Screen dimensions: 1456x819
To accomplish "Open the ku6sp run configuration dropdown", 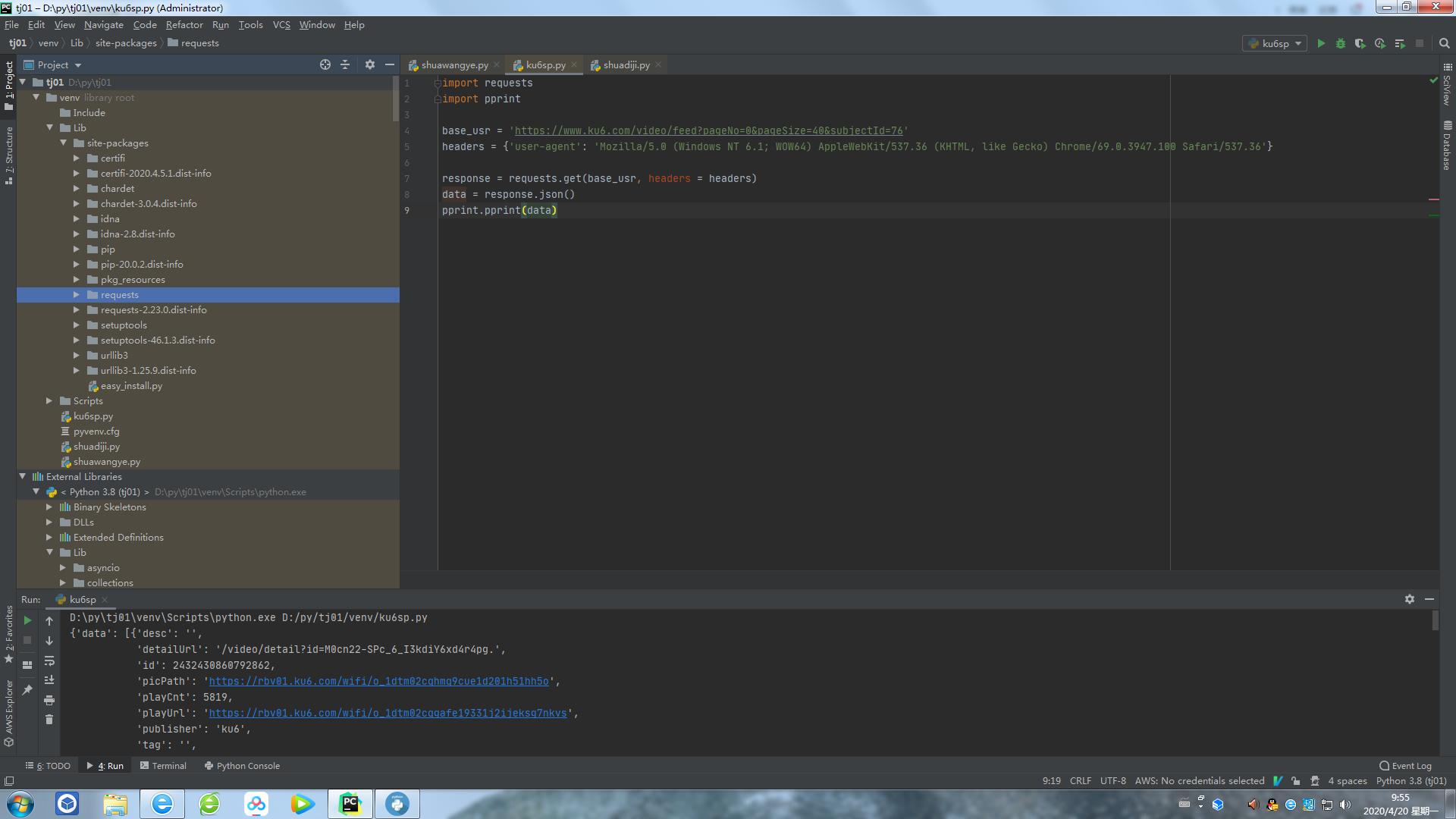I will [1276, 44].
